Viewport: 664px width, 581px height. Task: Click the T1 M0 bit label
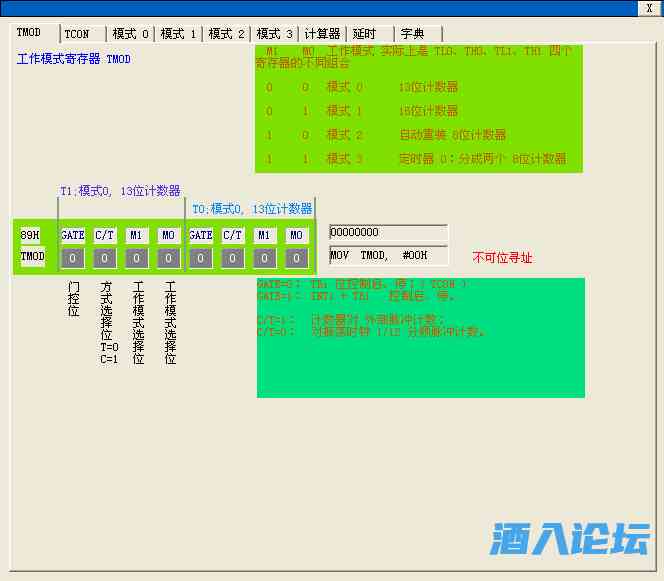click(169, 235)
